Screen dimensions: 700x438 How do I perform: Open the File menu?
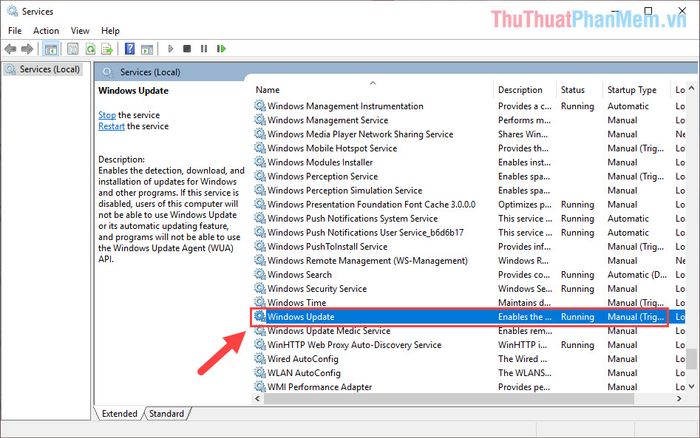pyautogui.click(x=15, y=31)
